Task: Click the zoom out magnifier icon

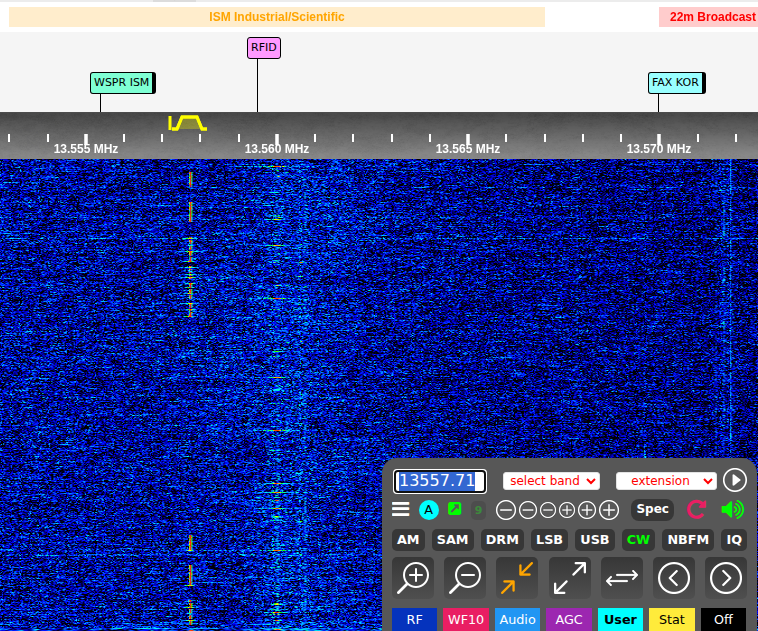Action: 465,577
